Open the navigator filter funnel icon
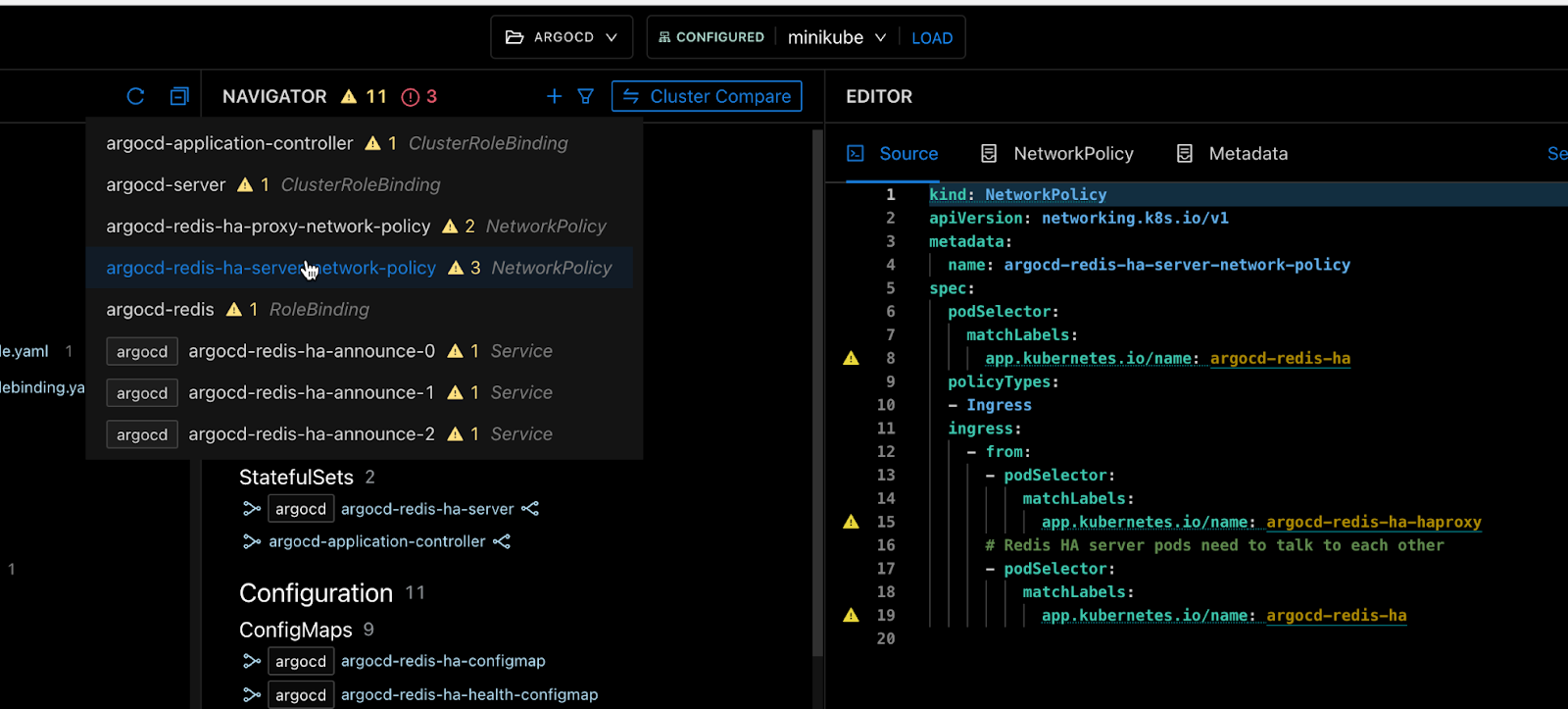 (x=585, y=96)
